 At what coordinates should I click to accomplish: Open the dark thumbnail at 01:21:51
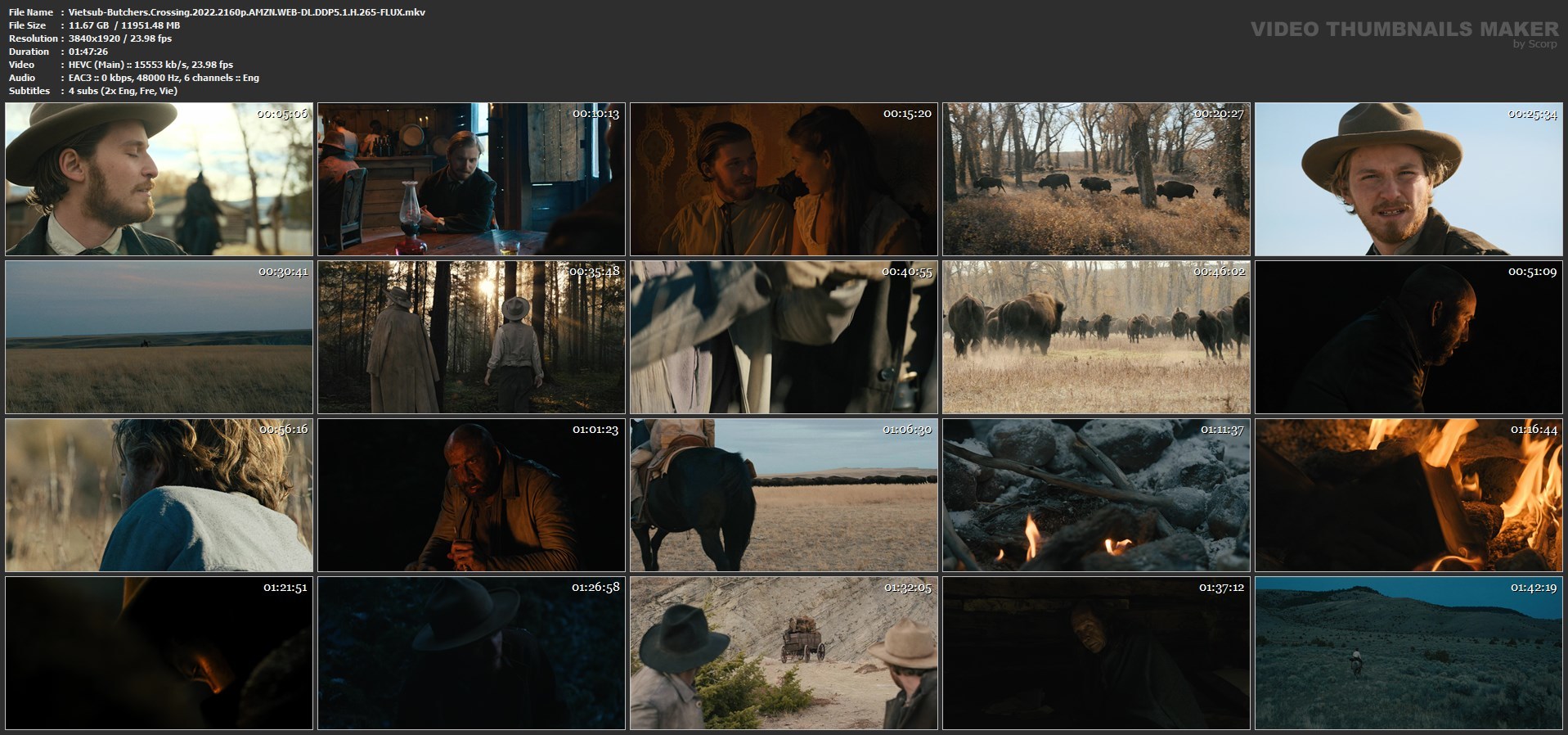click(x=159, y=653)
